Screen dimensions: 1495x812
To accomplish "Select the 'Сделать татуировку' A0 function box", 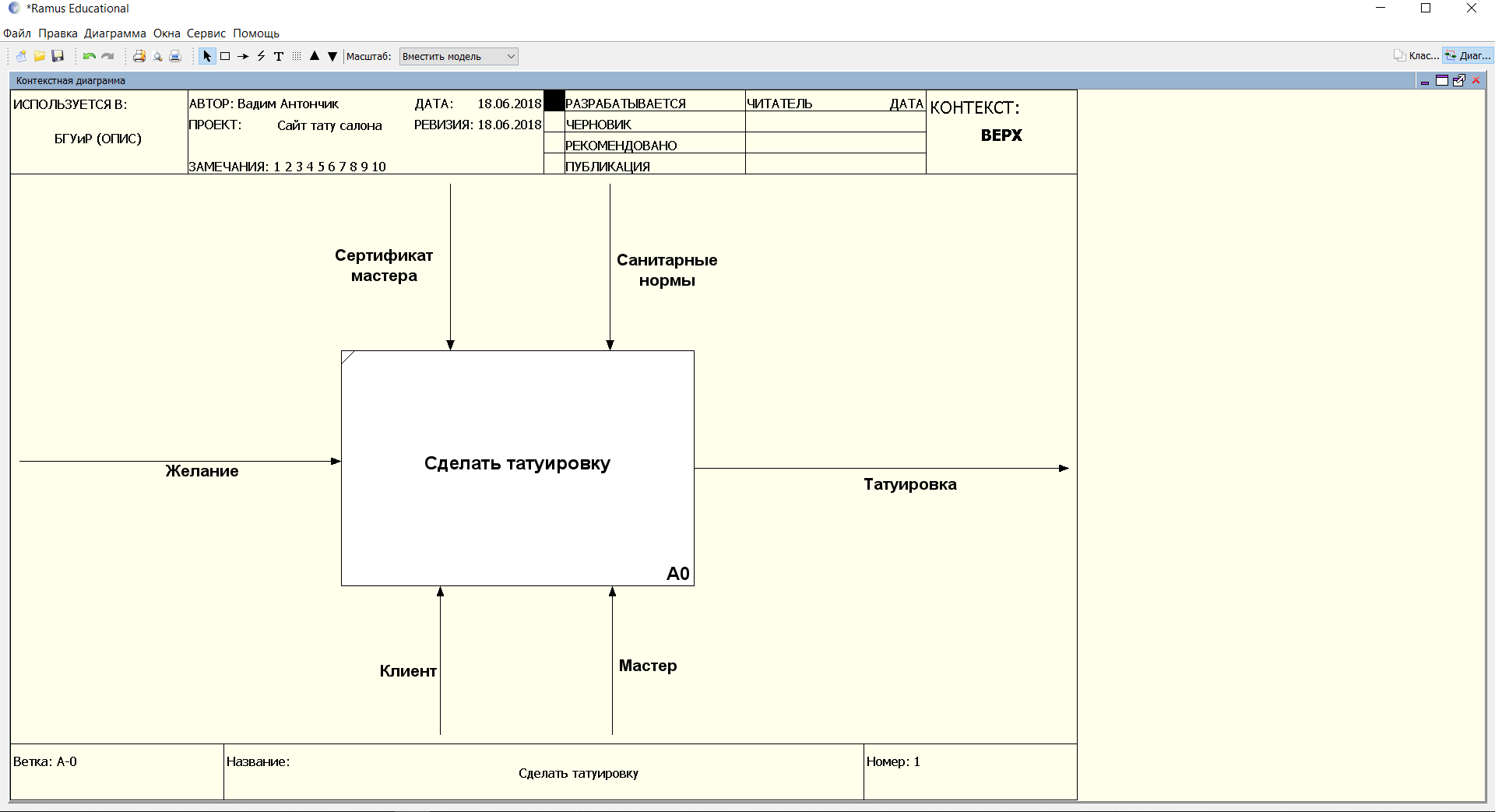I will click(x=518, y=468).
